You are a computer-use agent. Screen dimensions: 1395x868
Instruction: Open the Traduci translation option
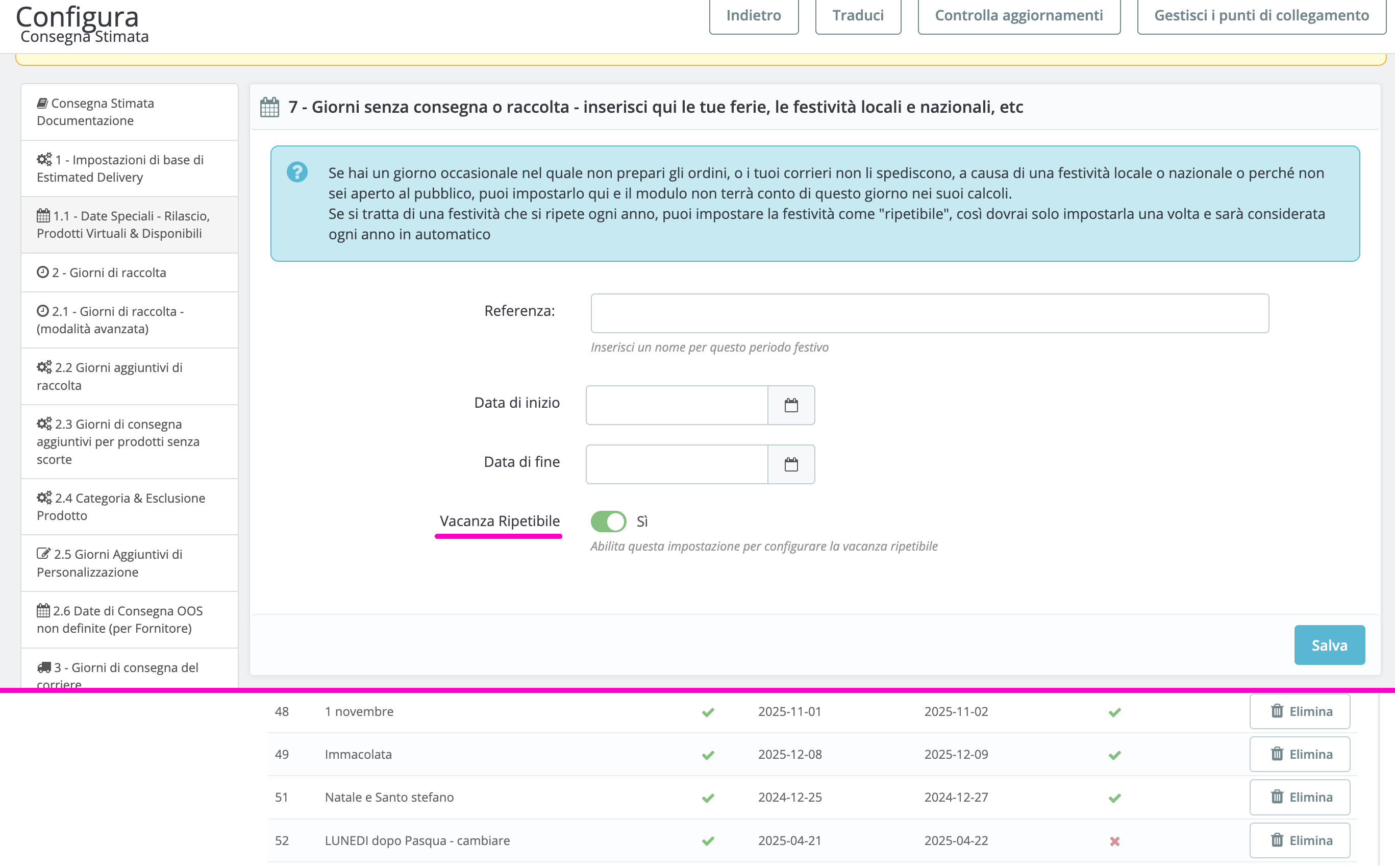point(858,15)
